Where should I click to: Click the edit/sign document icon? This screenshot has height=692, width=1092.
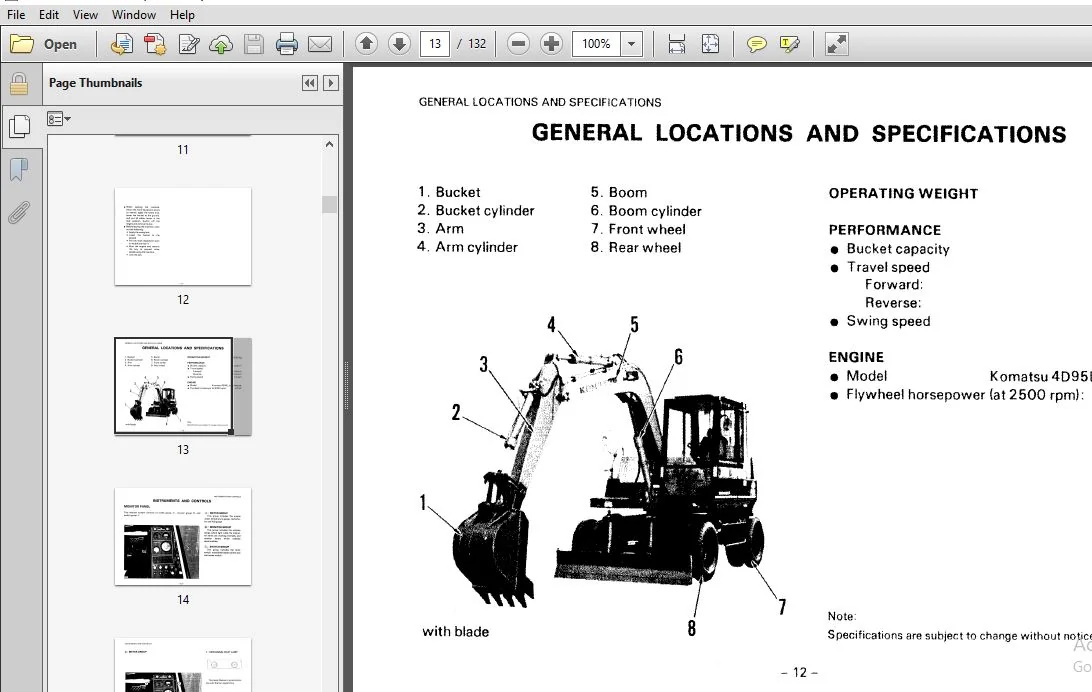tap(189, 44)
